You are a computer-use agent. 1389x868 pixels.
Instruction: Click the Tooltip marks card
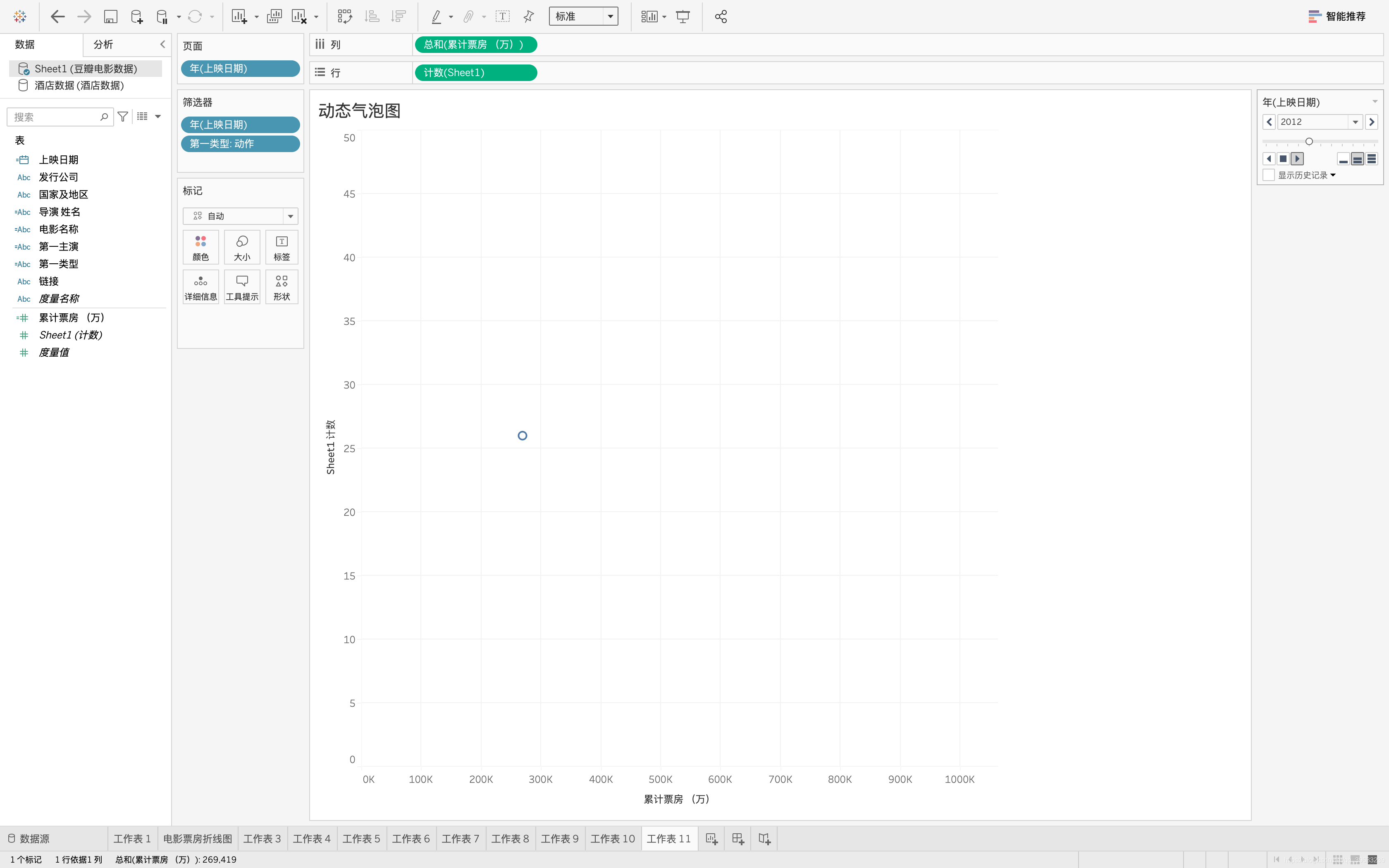point(242,286)
